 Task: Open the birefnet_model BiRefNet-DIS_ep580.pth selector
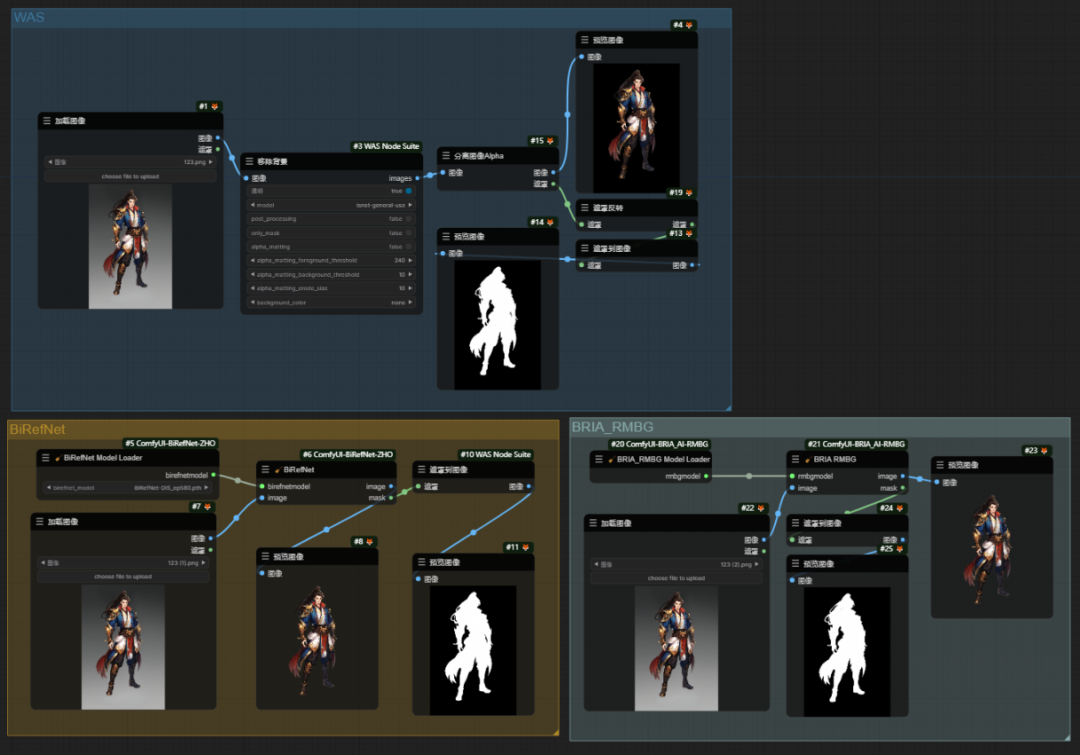(127, 488)
